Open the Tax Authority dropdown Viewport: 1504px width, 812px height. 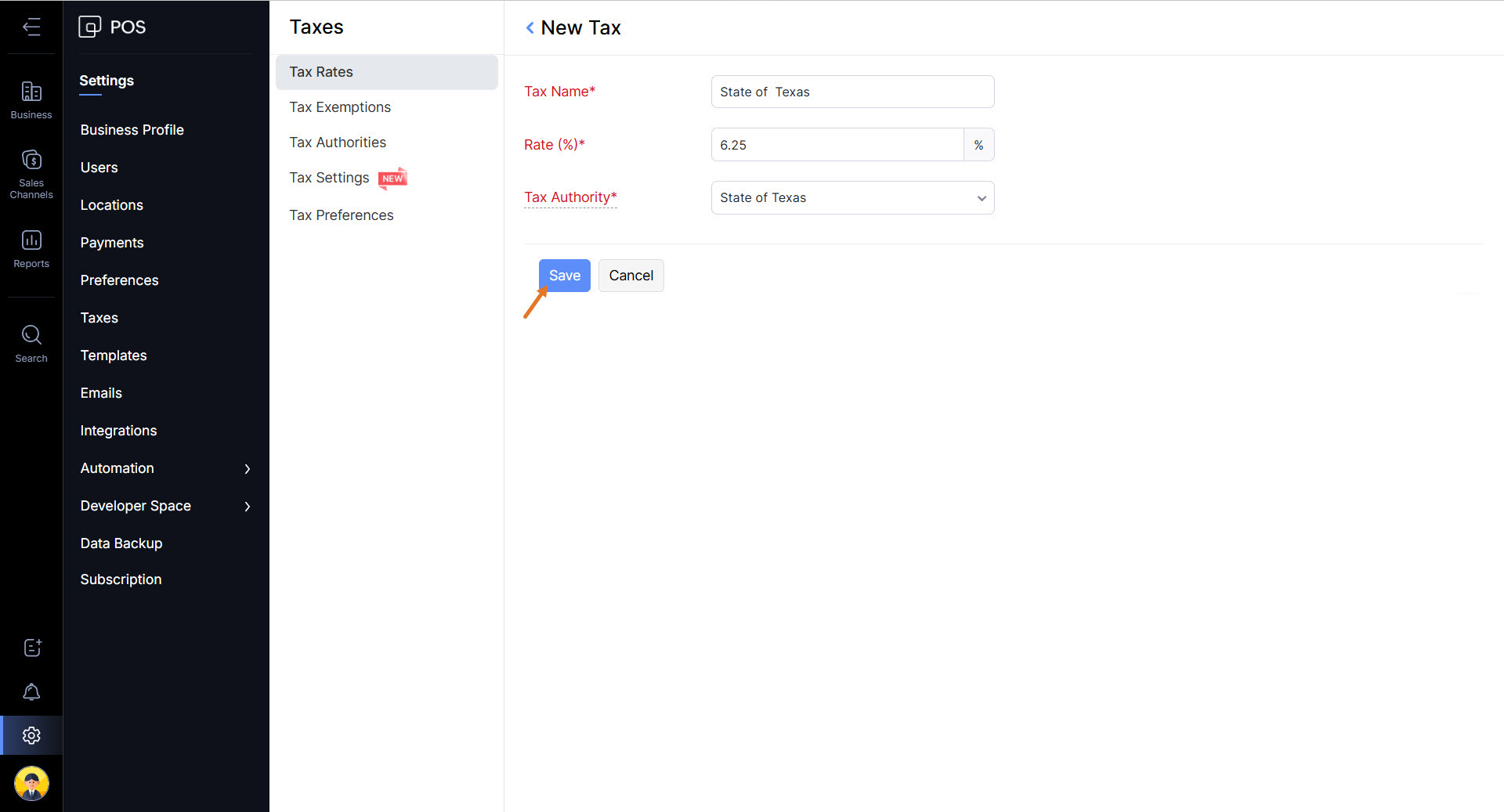coord(852,198)
